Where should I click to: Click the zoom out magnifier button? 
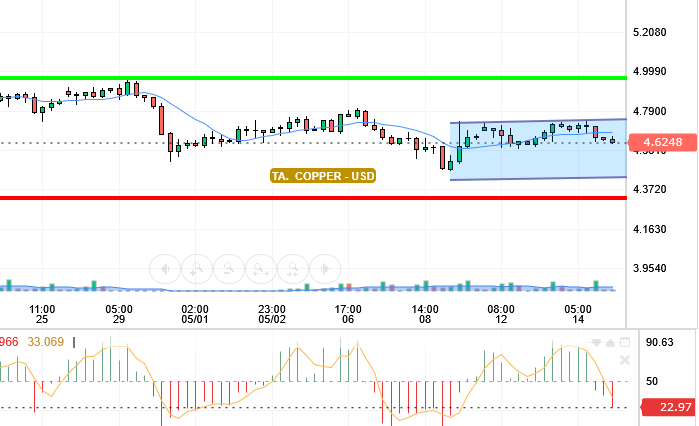pyautogui.click(x=229, y=269)
